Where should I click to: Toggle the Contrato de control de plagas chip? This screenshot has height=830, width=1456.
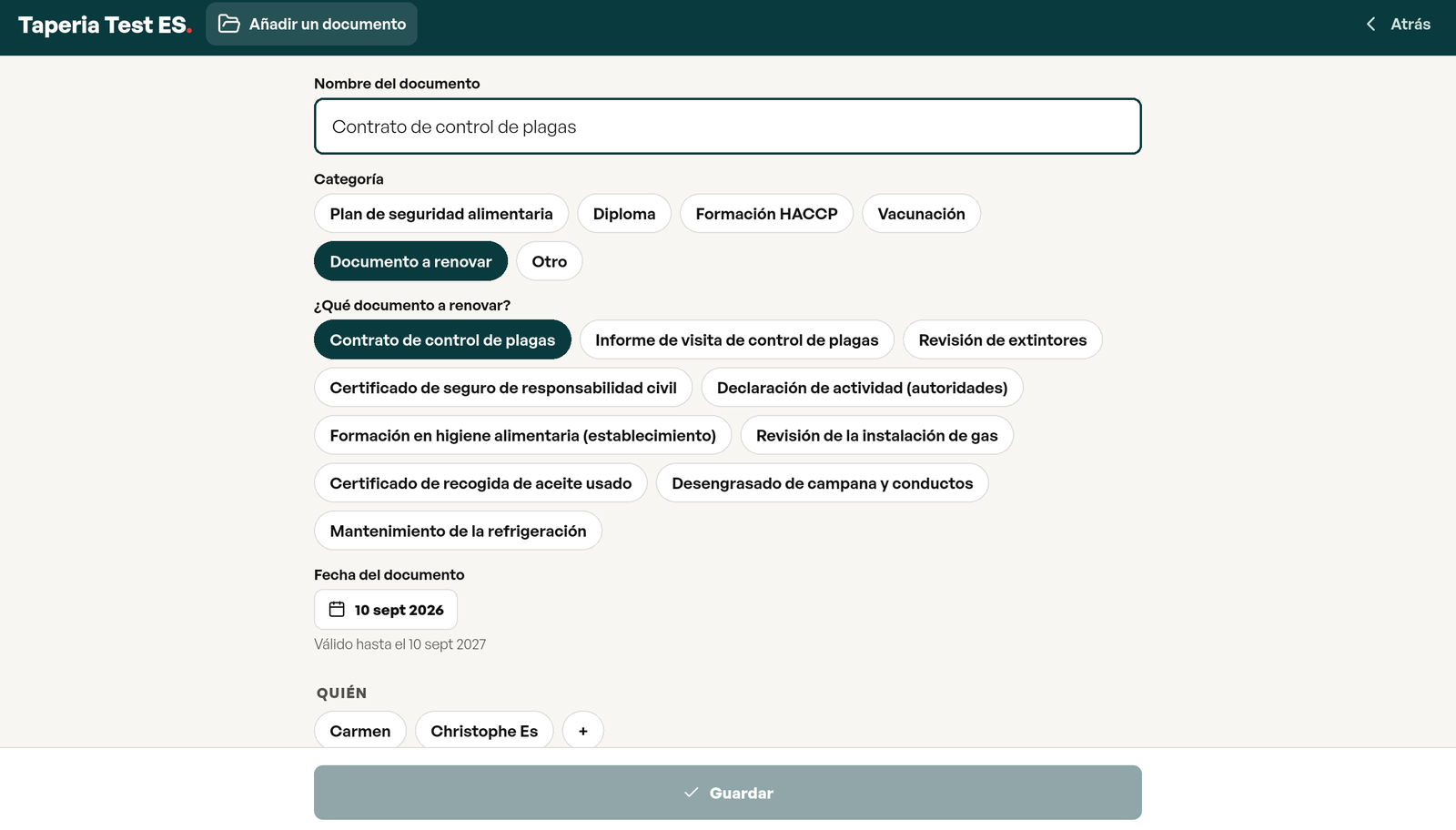442,339
